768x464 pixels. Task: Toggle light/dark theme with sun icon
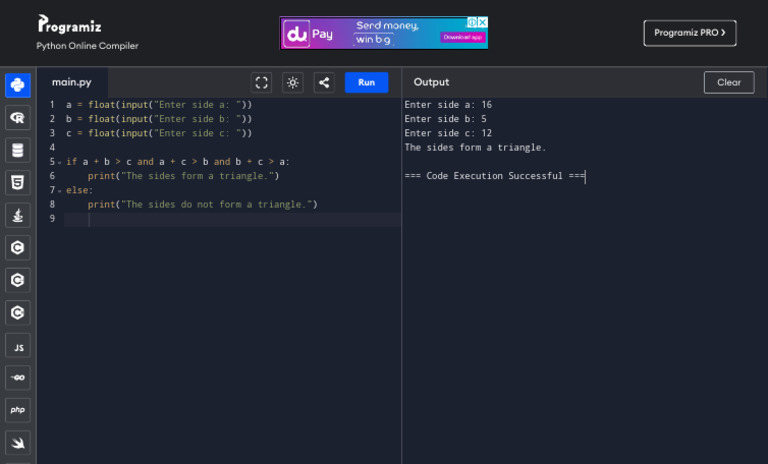point(293,83)
